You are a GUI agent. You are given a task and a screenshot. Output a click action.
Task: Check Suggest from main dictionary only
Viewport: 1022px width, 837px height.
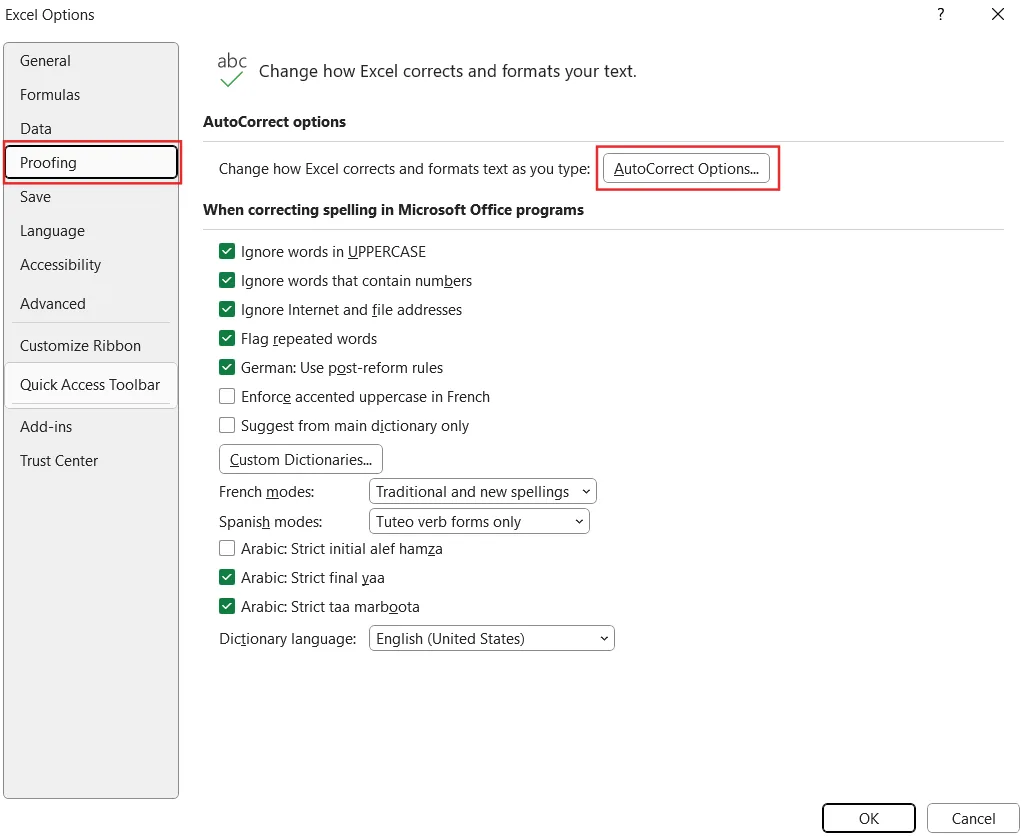pos(227,426)
